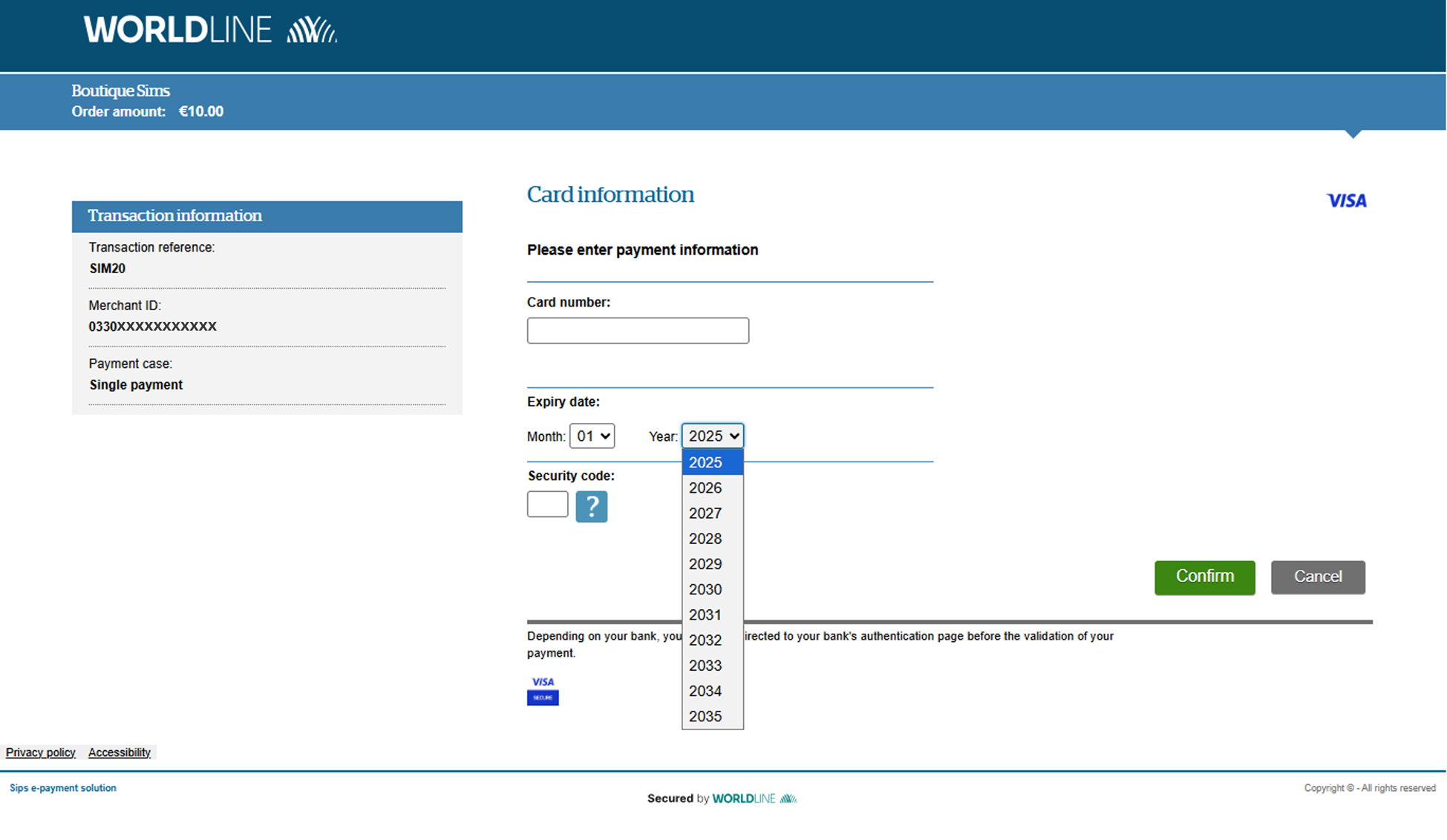Click the Visa Secure badge icon

(x=543, y=690)
